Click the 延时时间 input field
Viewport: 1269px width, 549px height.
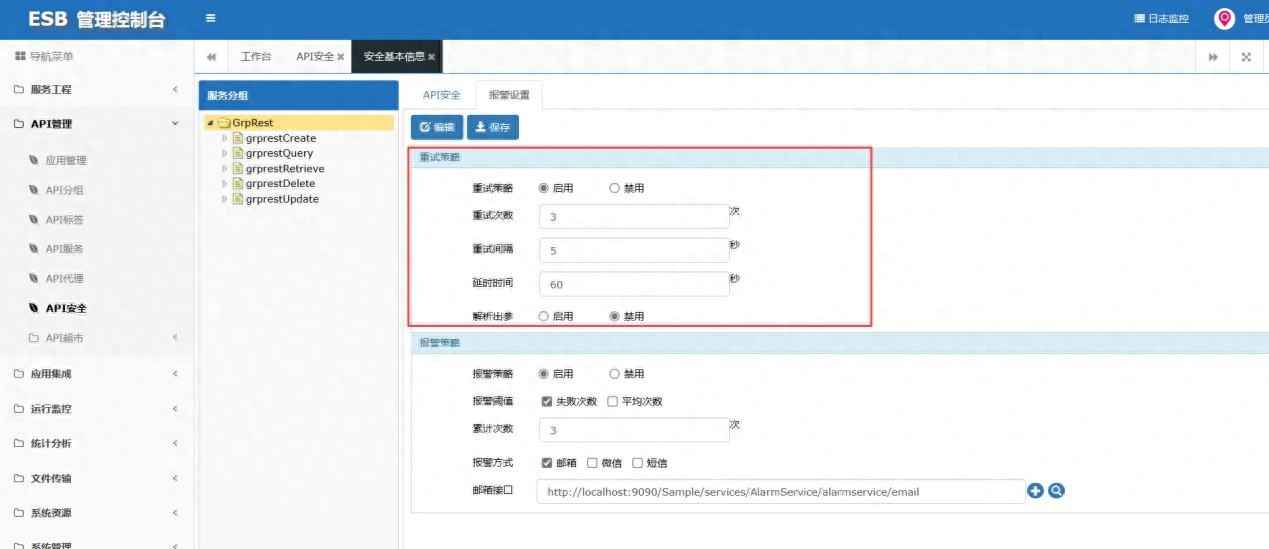(634, 284)
